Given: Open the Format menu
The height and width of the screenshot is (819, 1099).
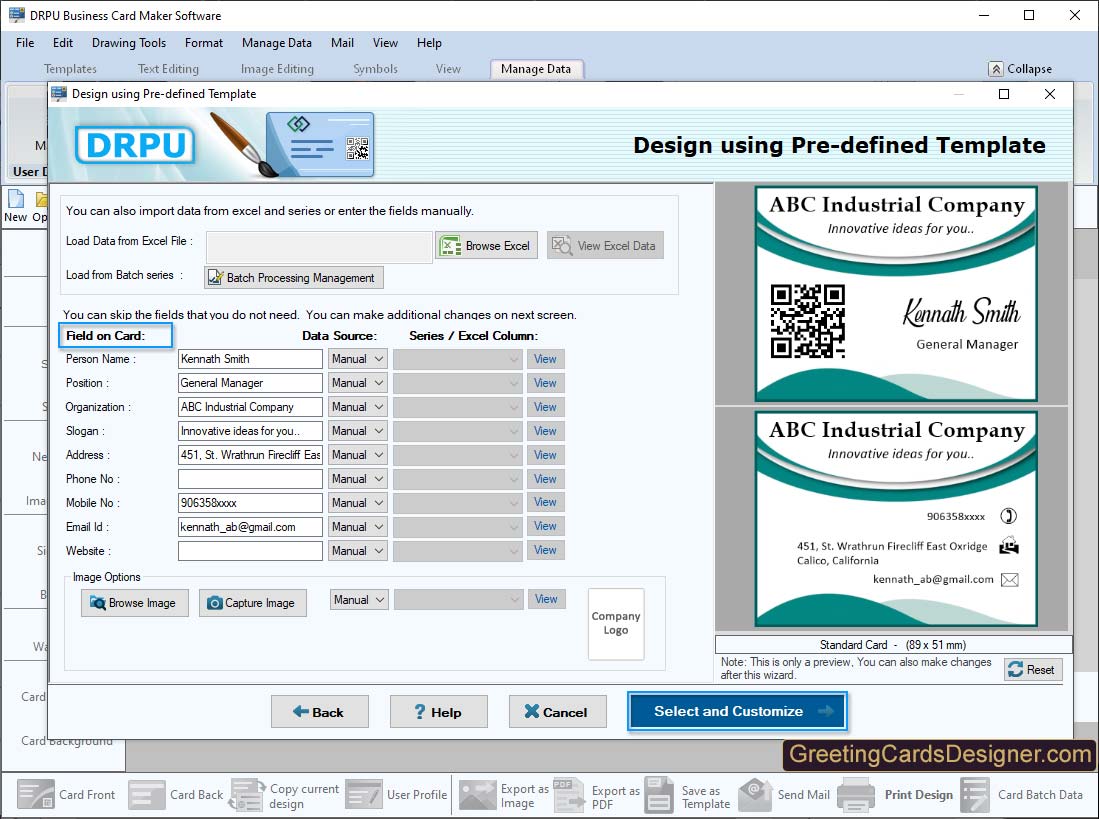Looking at the screenshot, I should point(204,43).
